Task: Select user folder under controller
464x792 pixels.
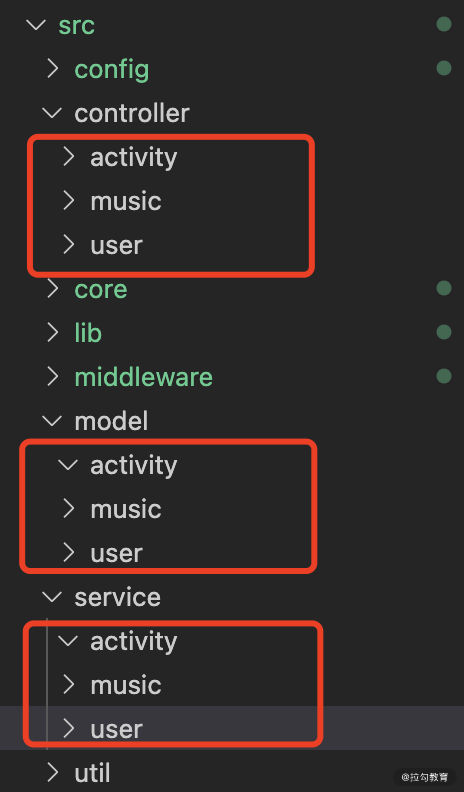Action: 116,245
